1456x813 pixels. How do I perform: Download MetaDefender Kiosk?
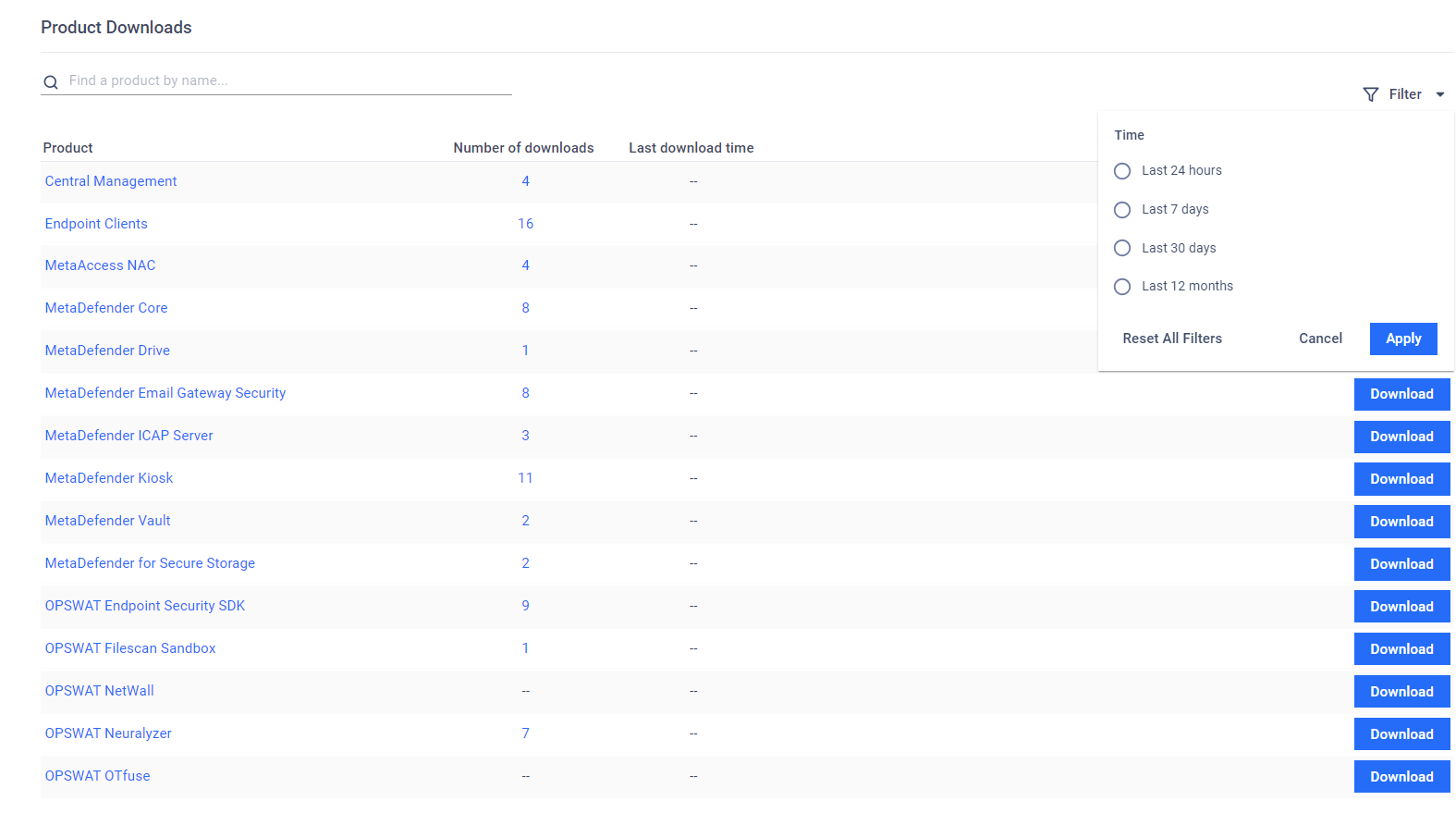coord(1401,479)
